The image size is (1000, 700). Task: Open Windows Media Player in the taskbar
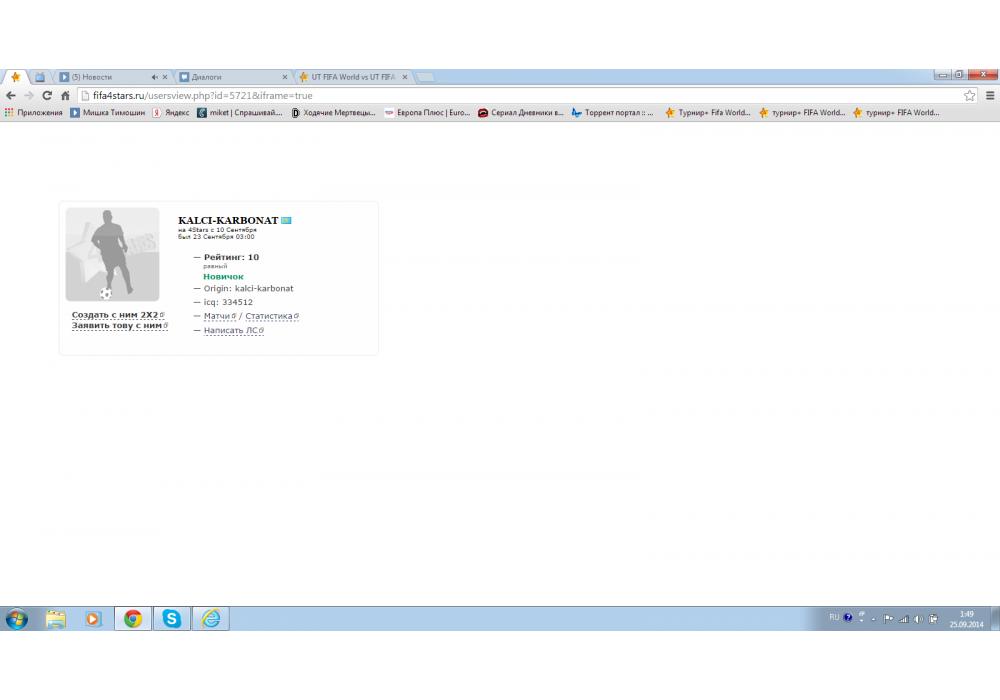[93, 619]
